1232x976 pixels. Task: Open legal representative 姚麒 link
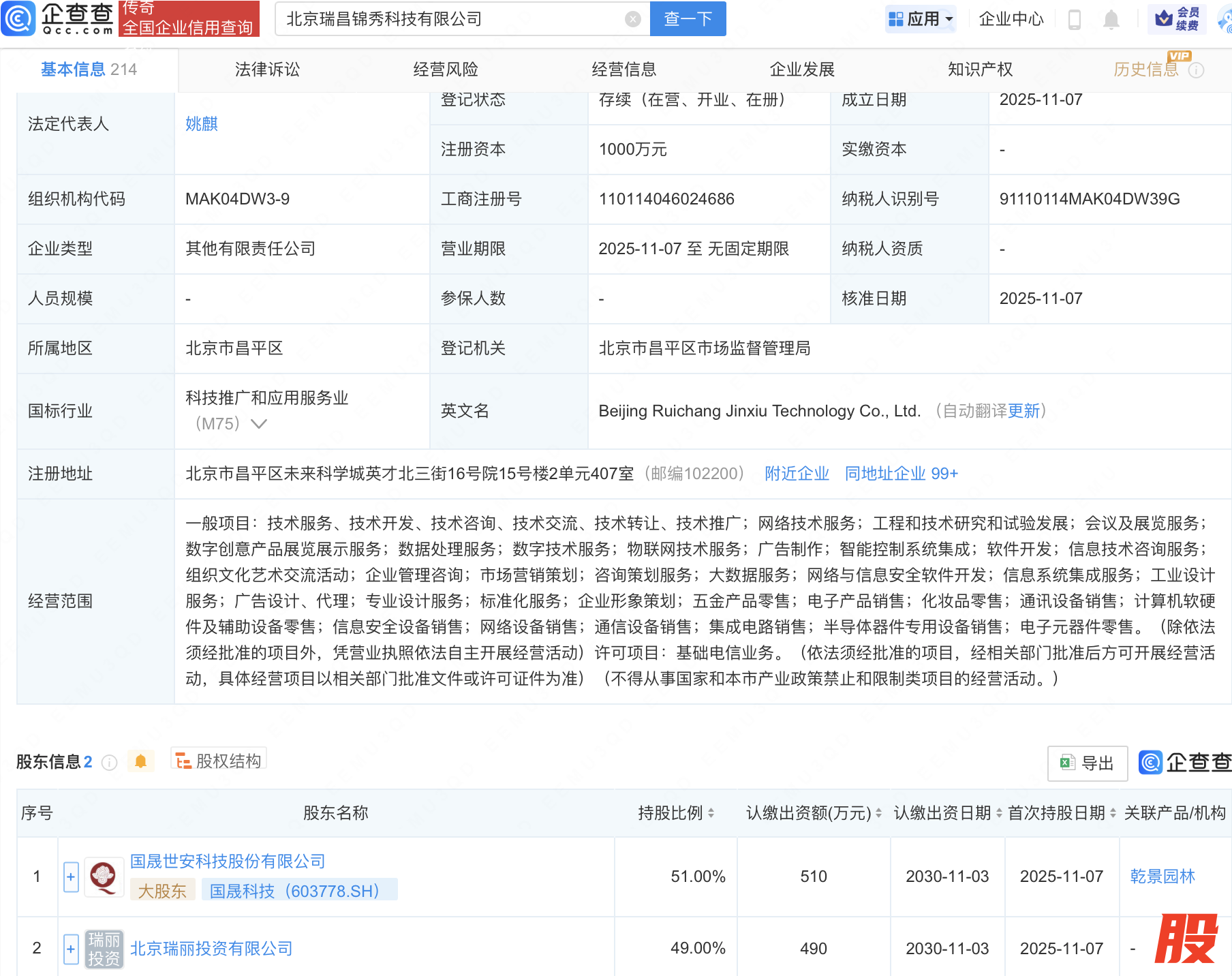click(202, 124)
